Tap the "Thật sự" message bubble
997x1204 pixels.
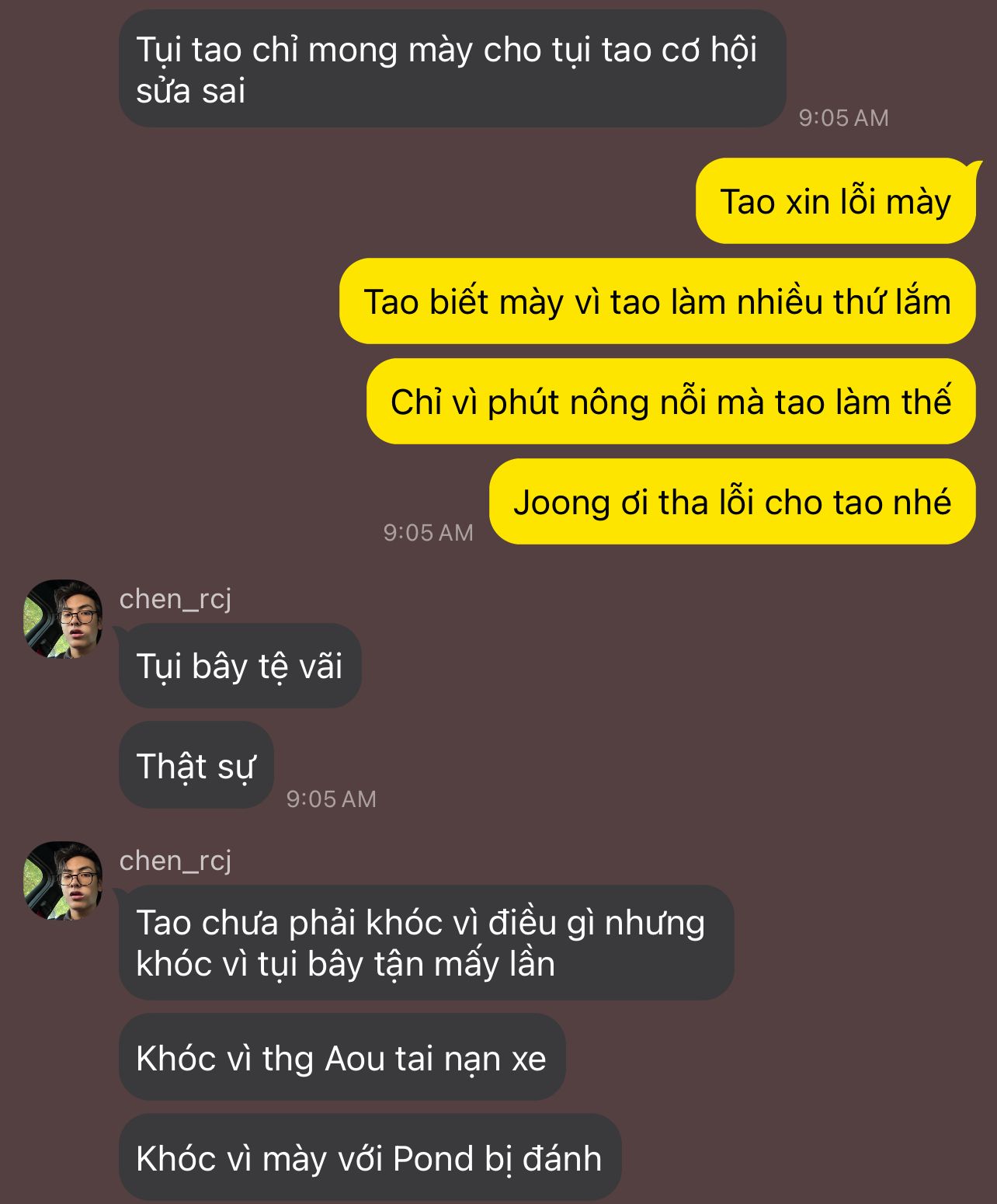point(196,765)
